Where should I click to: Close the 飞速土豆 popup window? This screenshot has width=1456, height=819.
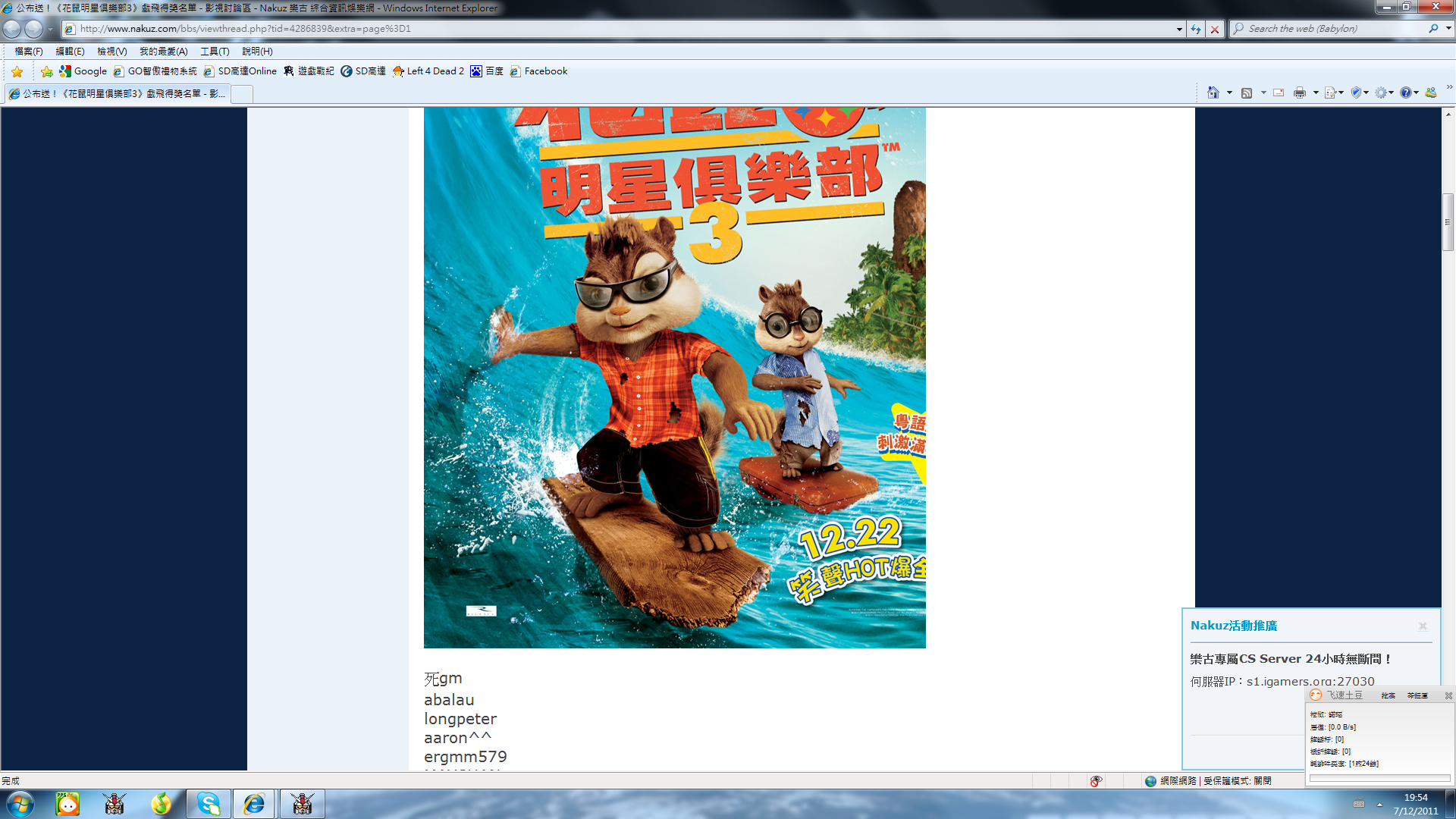(x=1448, y=695)
